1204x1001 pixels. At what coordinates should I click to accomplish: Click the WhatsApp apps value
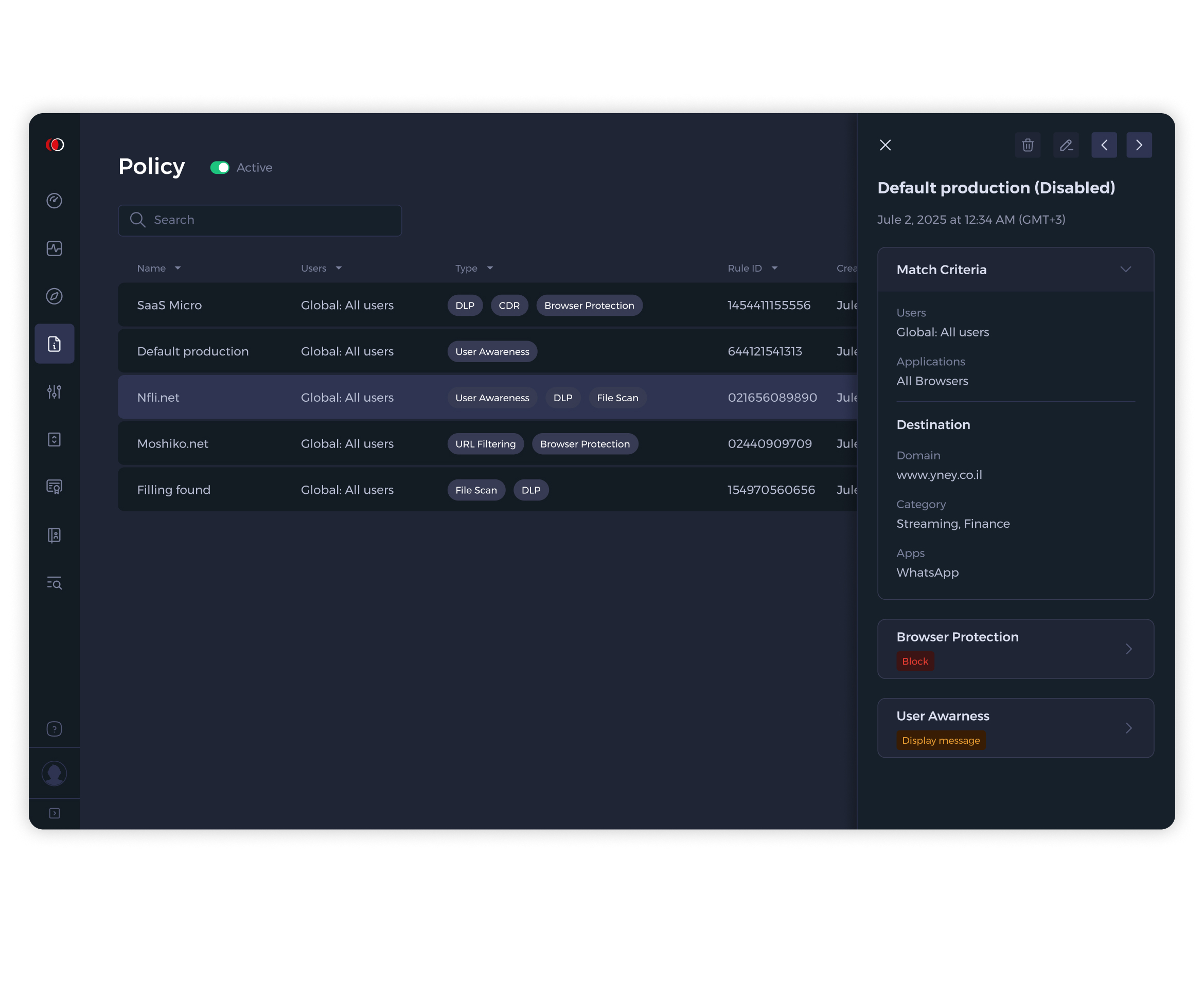coord(928,572)
